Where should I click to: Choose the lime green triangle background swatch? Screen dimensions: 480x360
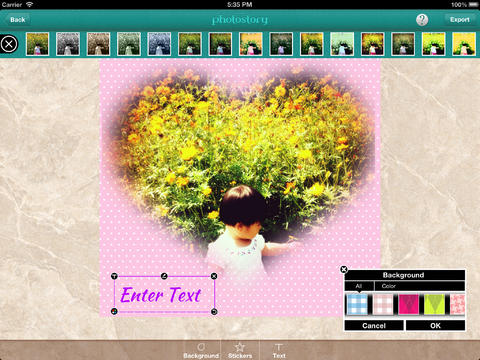click(x=434, y=304)
